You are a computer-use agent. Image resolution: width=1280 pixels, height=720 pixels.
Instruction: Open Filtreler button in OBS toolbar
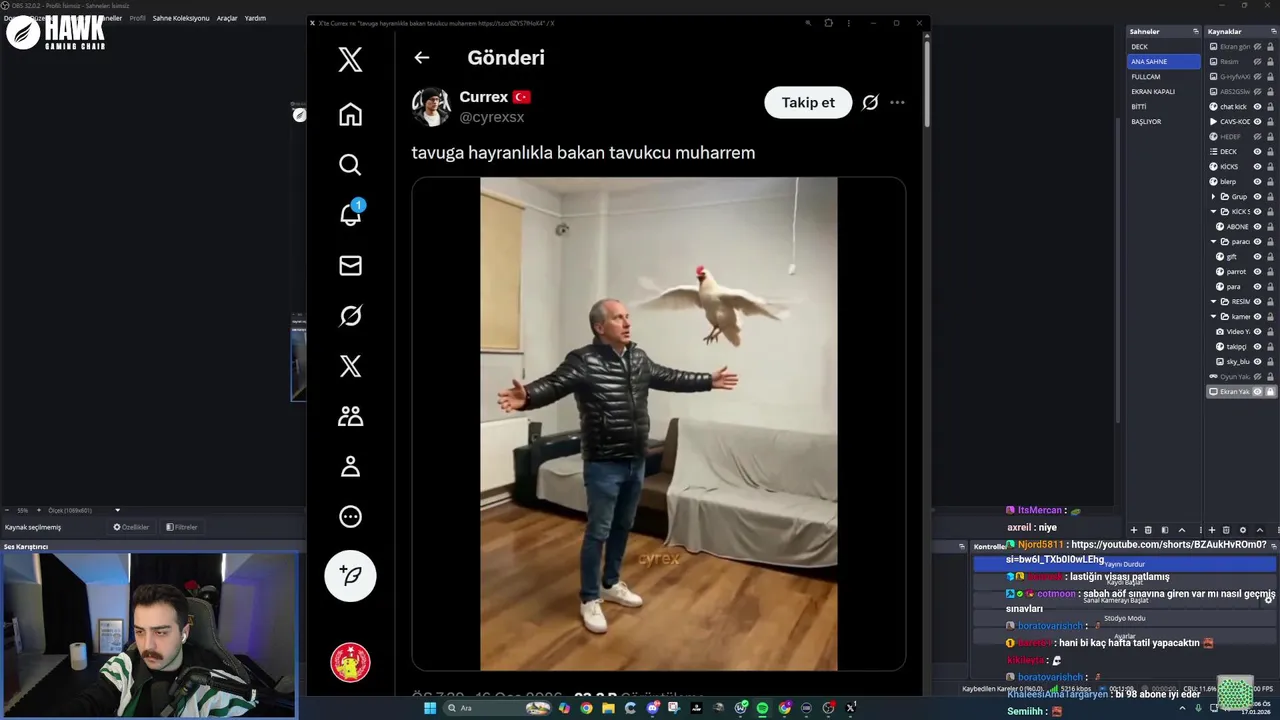click(x=182, y=527)
